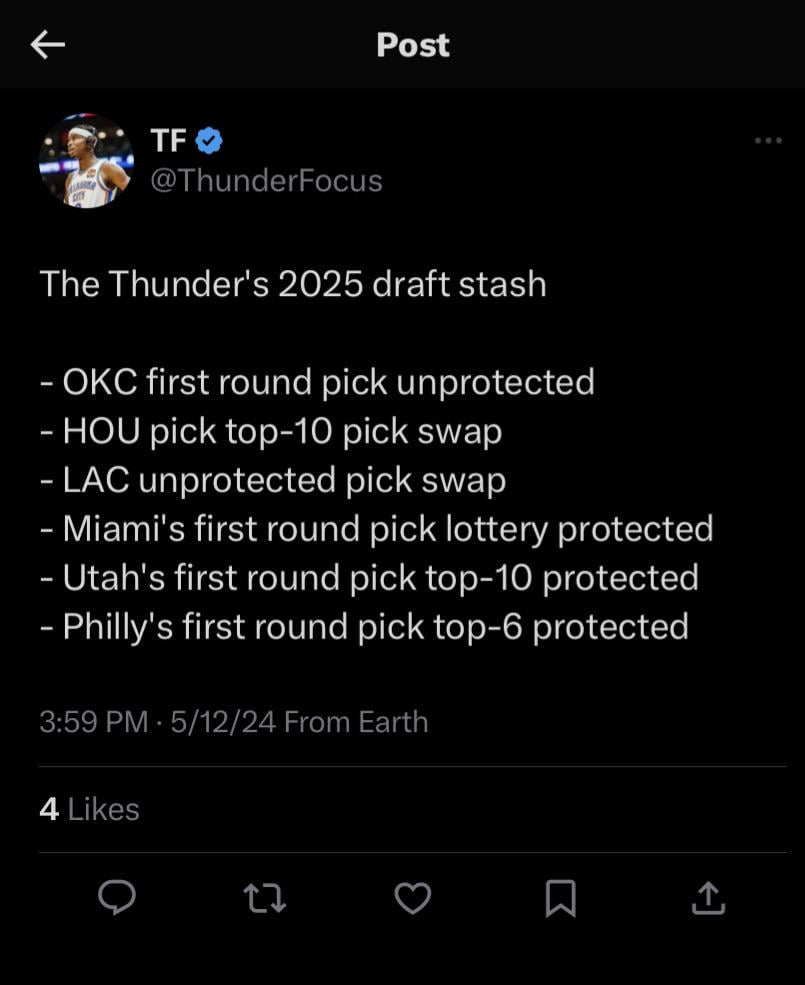The height and width of the screenshot is (985, 805).
Task: Click the Miami lottery protected pick line
Action: [377, 529]
